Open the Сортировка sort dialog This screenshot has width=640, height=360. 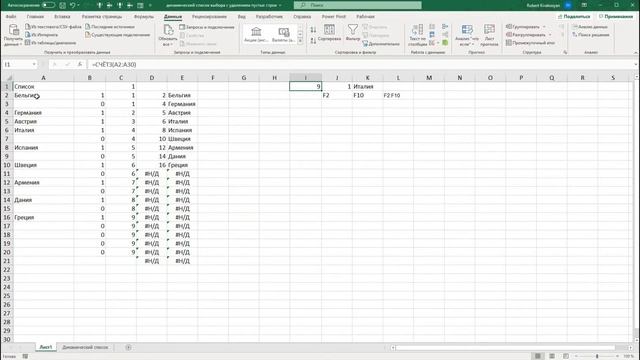click(x=329, y=33)
